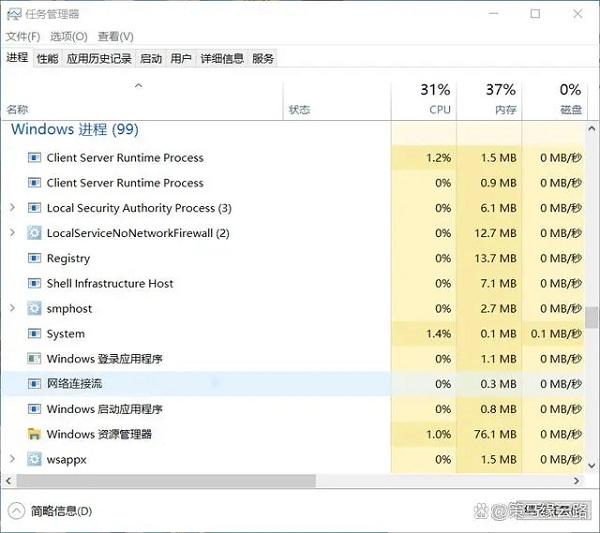Click the smphost gear icon
Screen dimensions: 600x533
[x=34, y=308]
